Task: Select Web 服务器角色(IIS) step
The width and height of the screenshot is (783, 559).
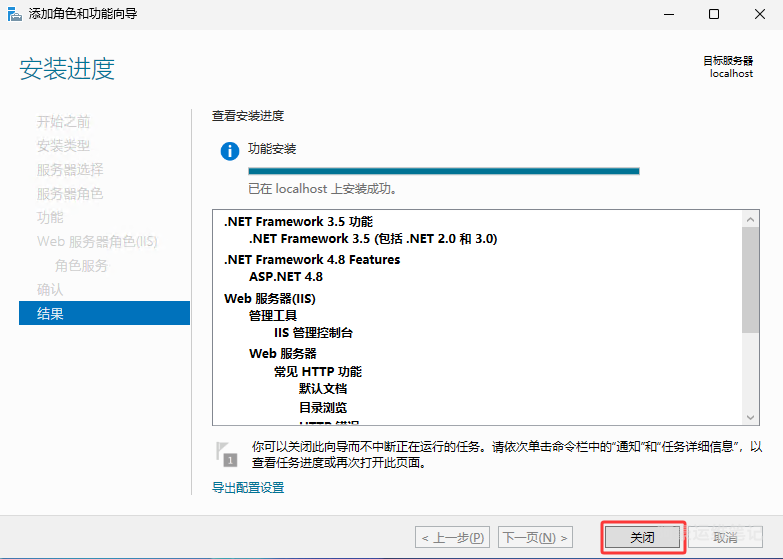Action: pos(97,241)
